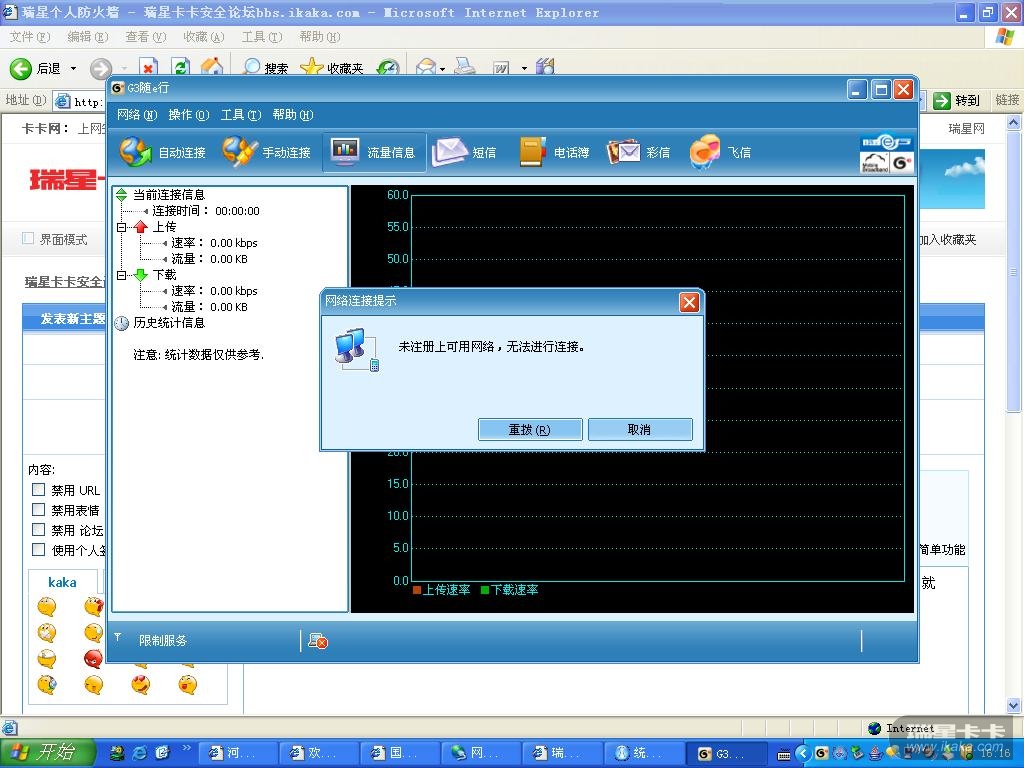Click the system tray clock
Screen dimensions: 1024x768
995,753
